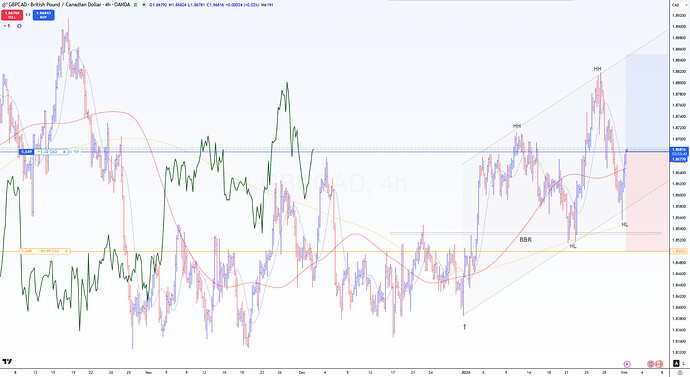Click the TP button on the position line
The image size is (690, 377).
point(76,152)
